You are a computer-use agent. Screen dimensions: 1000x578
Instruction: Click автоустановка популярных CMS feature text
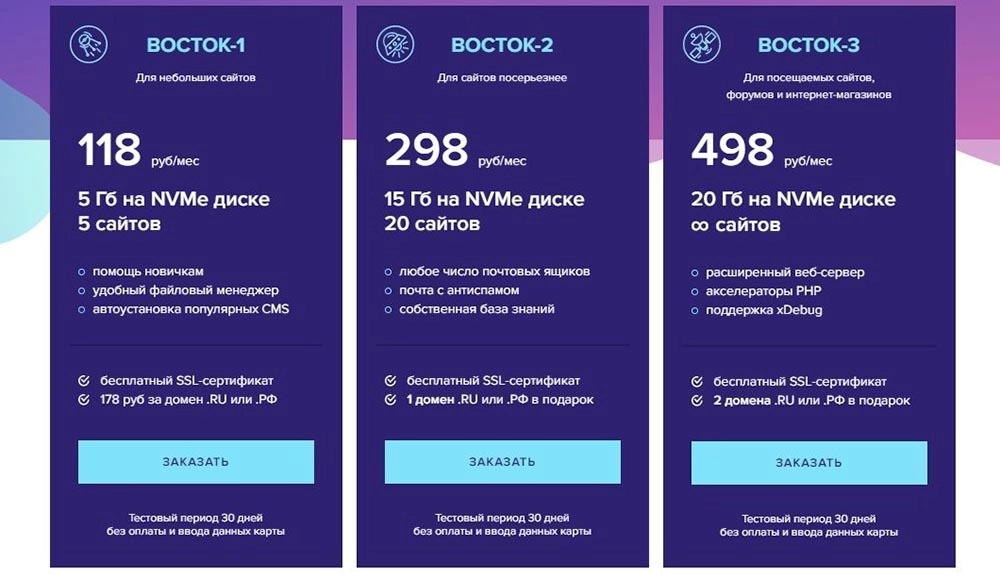(191, 309)
